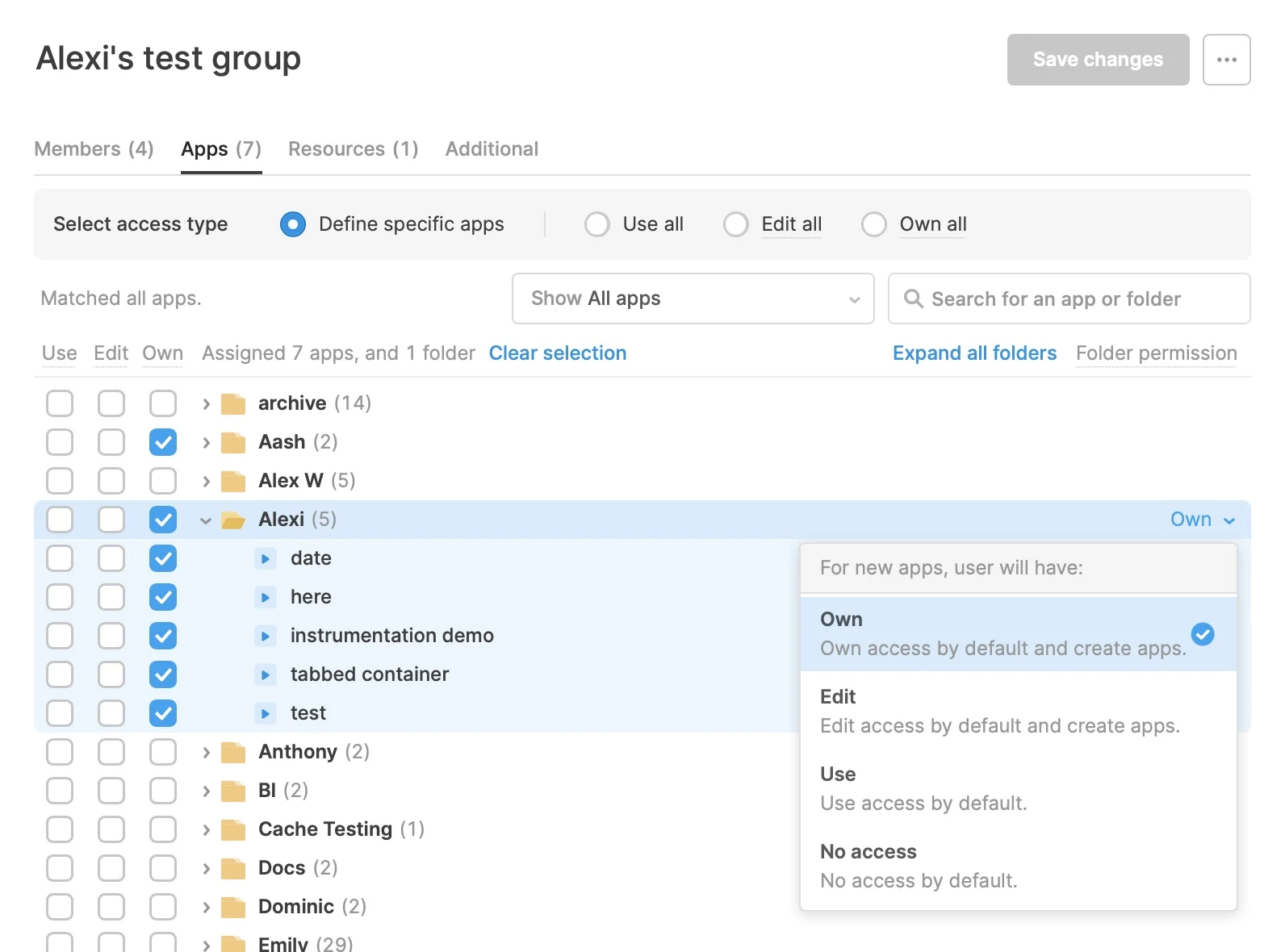This screenshot has width=1285, height=952.
Task: Expand the BI folder chevron
Action: (x=206, y=791)
